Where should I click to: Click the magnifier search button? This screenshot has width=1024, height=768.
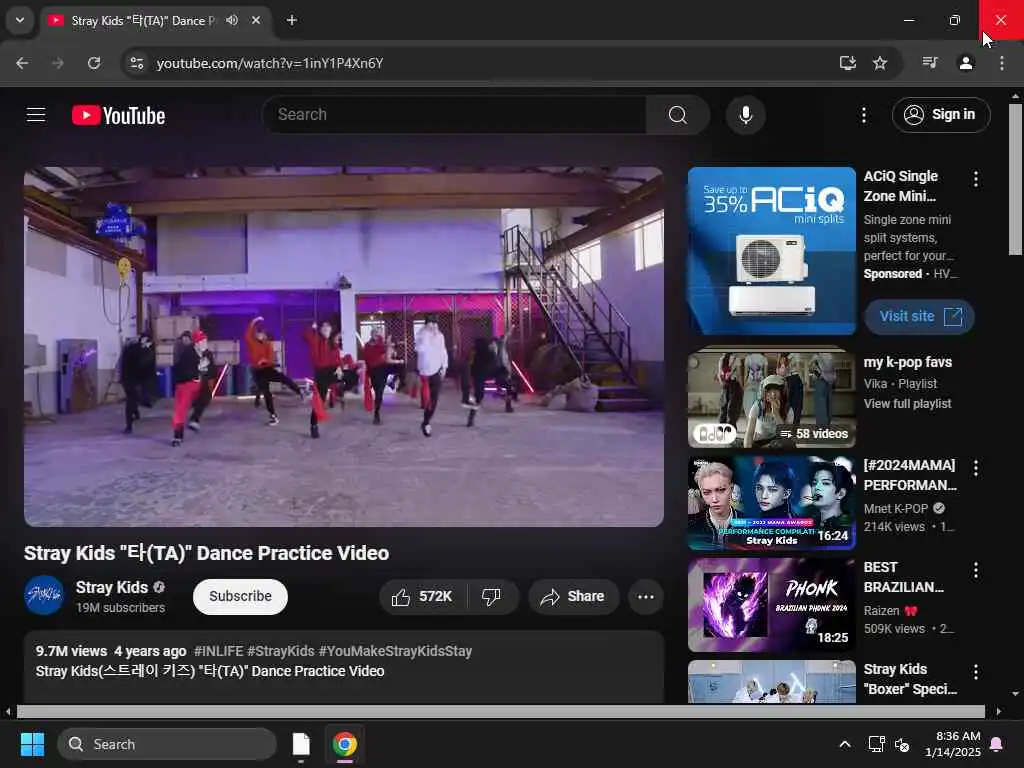pyautogui.click(x=677, y=115)
